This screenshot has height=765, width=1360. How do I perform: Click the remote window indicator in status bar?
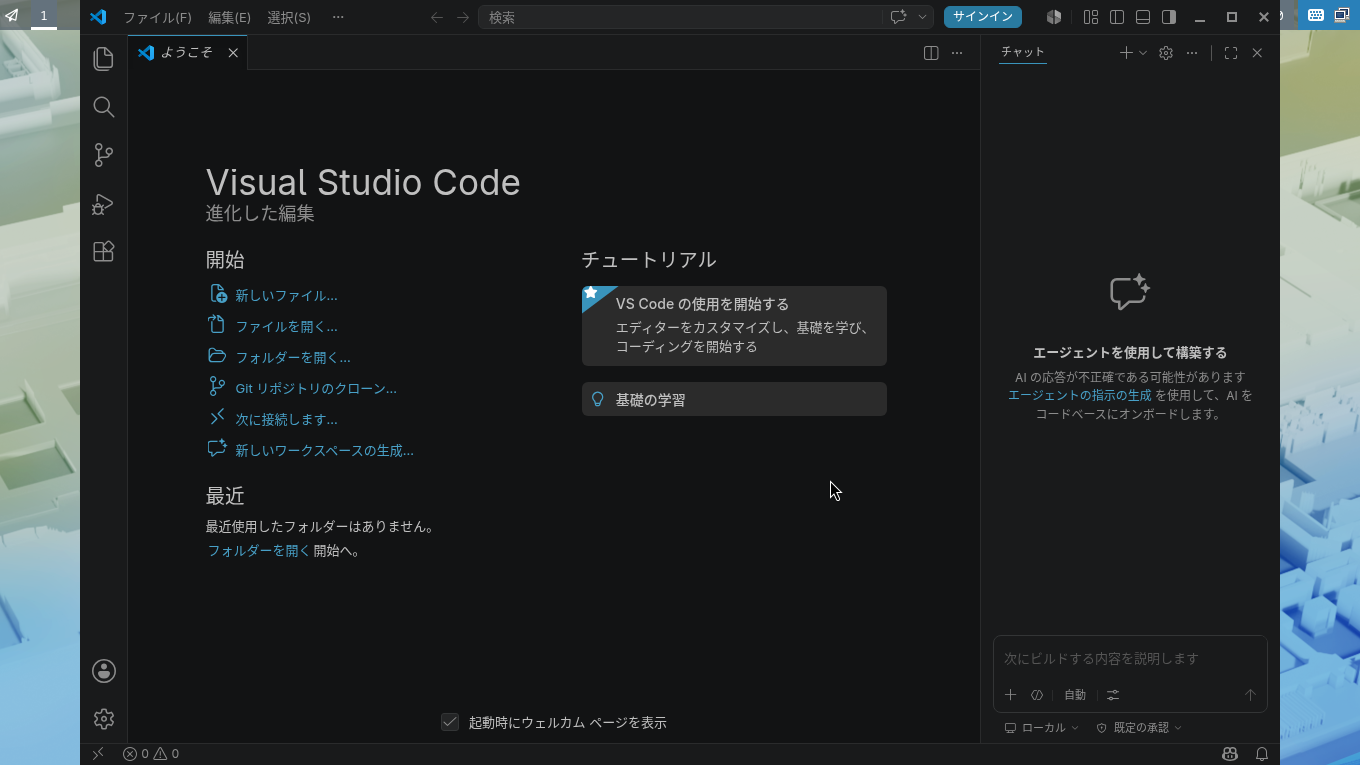98,754
